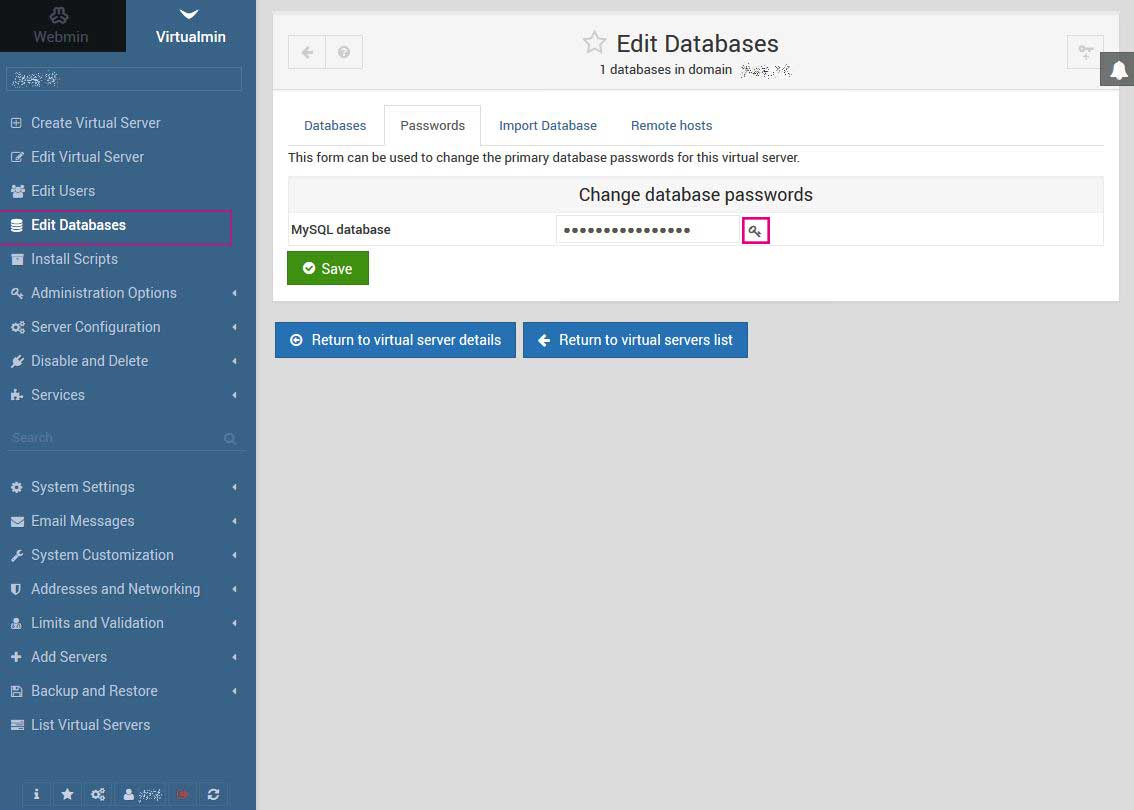The width and height of the screenshot is (1134, 810).
Task: Open the domain selector dropdown
Action: (124, 79)
